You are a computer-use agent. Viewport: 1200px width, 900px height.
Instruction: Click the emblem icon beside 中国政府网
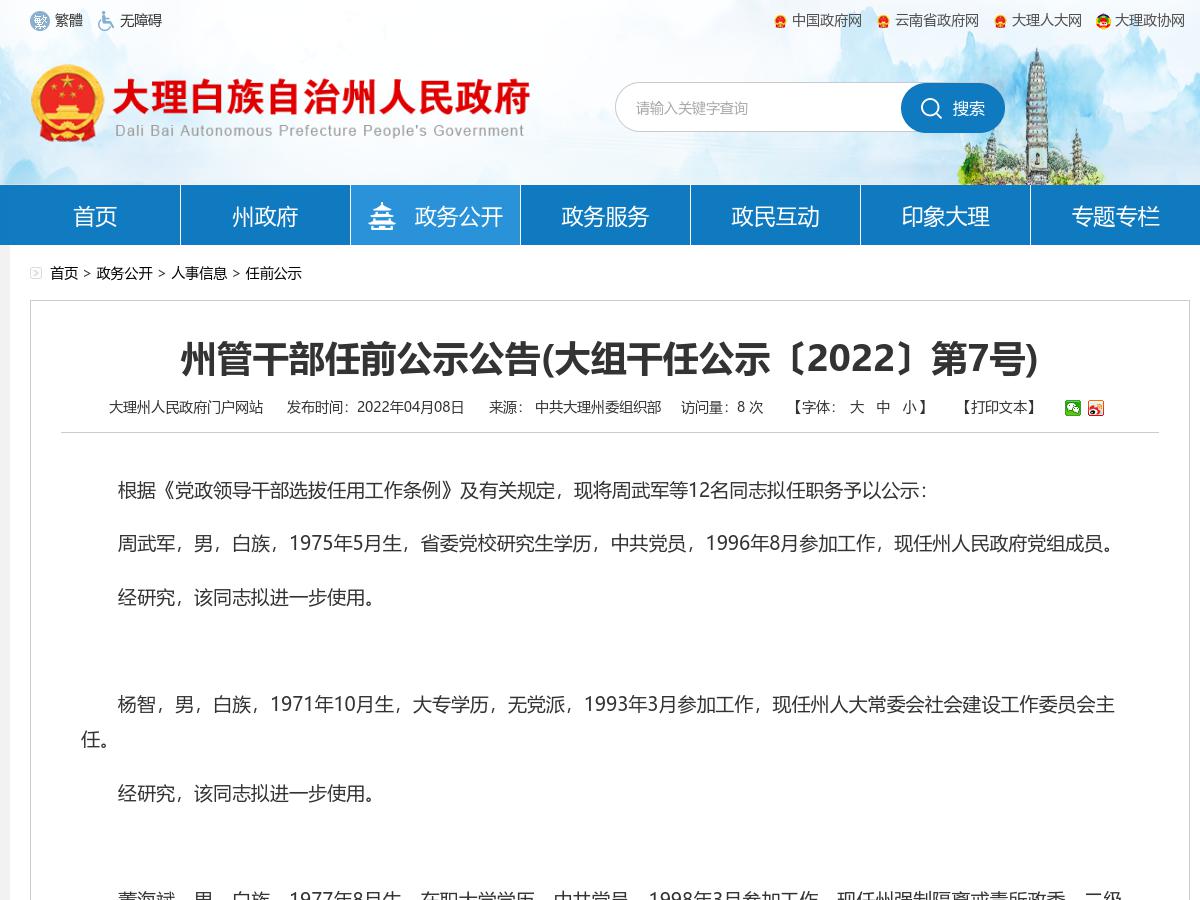pos(780,20)
